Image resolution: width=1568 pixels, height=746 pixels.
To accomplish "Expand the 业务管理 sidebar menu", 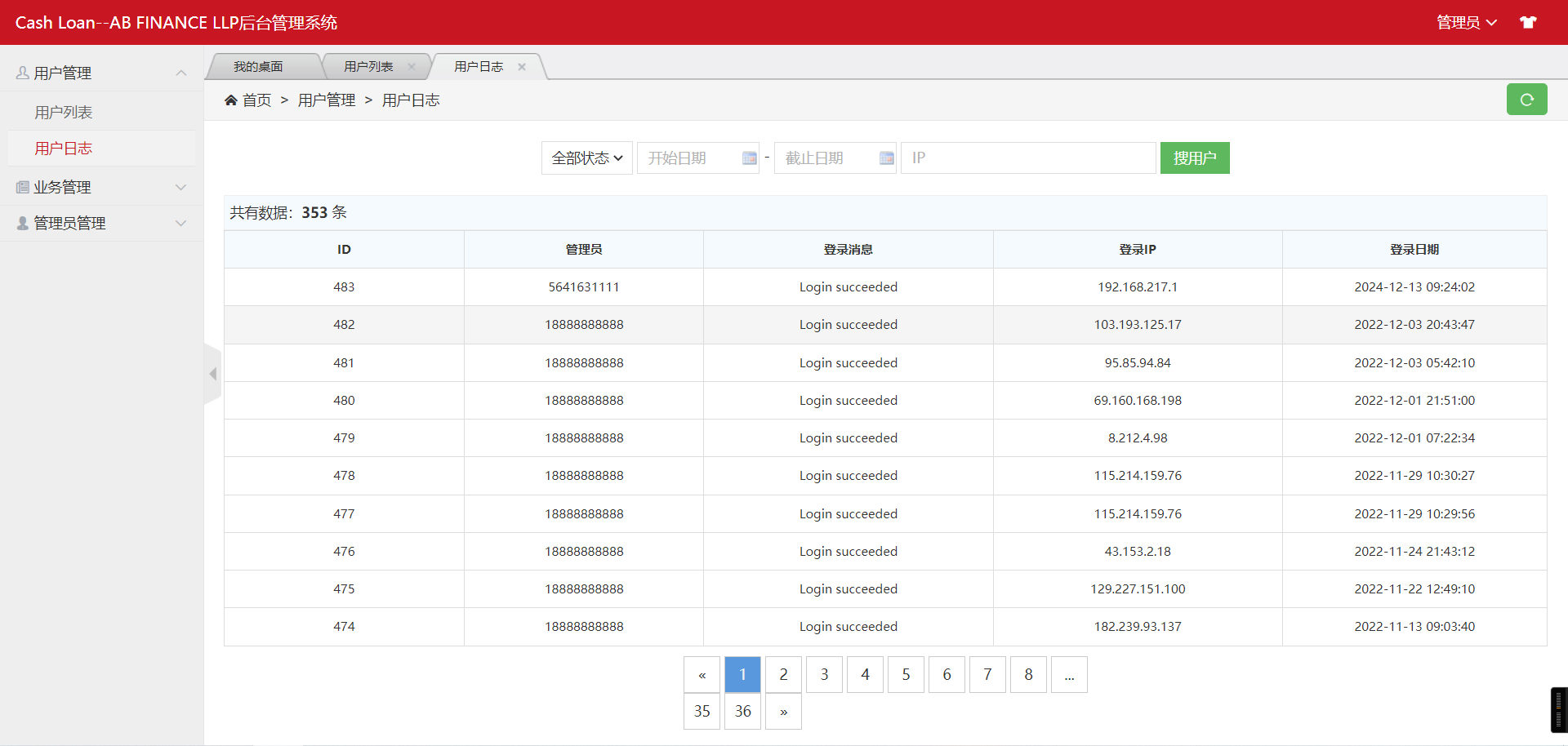I will pyautogui.click(x=101, y=188).
